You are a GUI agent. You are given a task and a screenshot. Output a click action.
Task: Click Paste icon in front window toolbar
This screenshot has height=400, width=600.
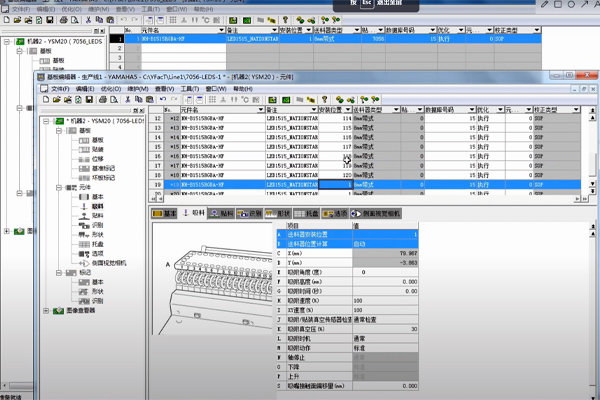(150, 100)
